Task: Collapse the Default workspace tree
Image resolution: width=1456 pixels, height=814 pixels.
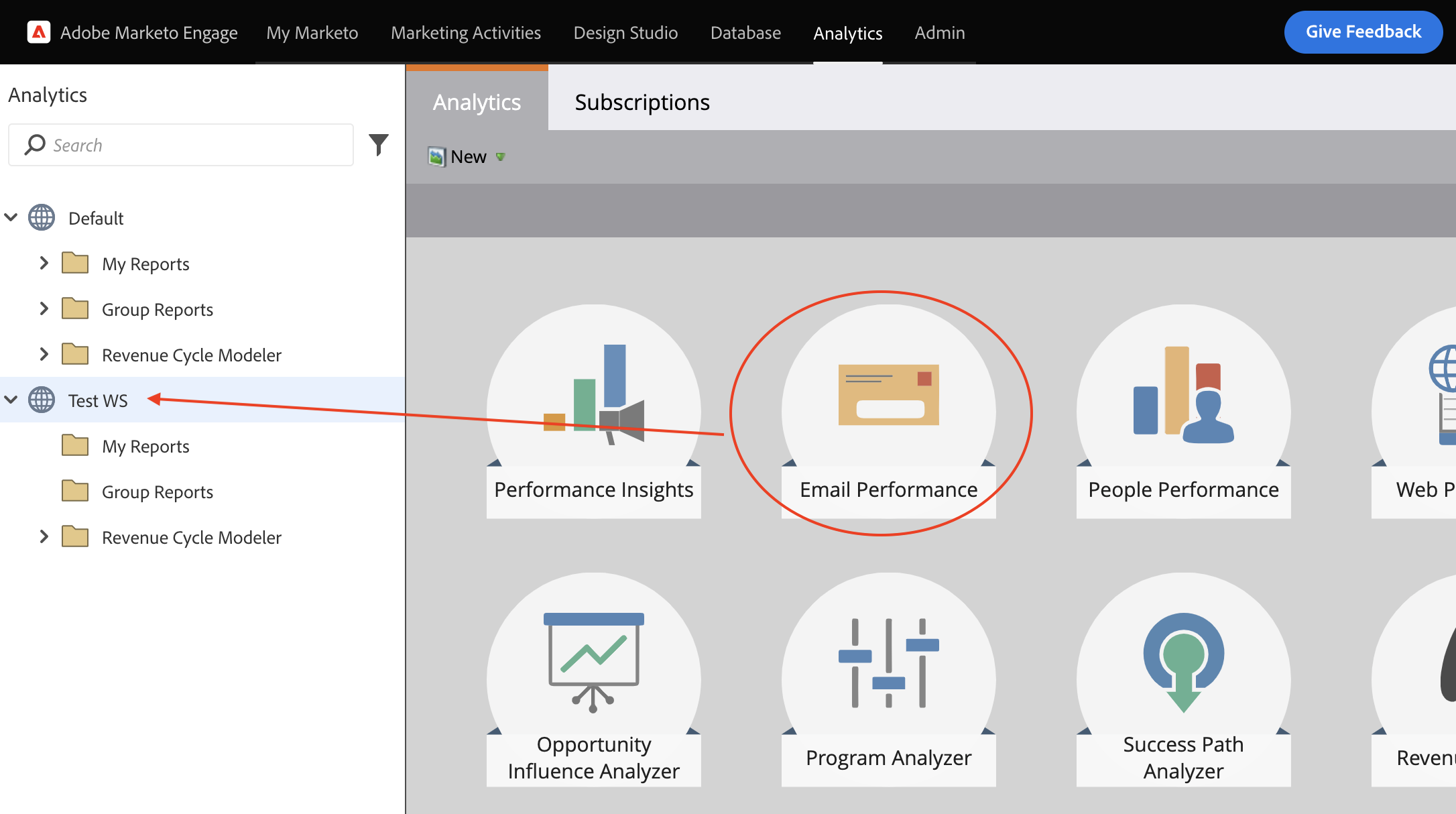Action: pyautogui.click(x=11, y=217)
